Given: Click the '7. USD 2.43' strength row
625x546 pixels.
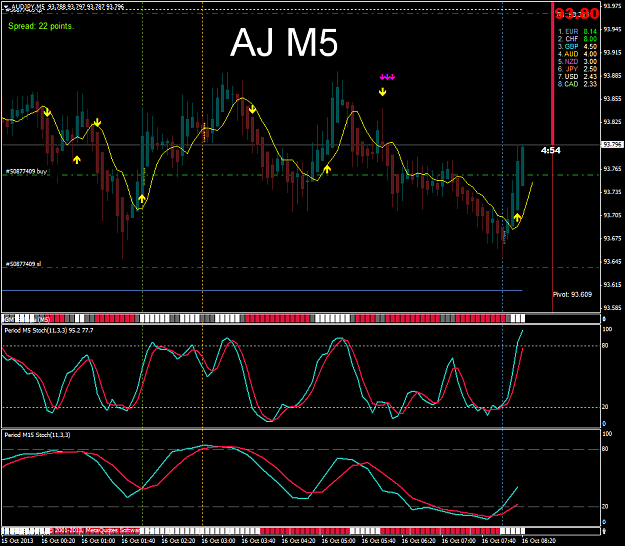Looking at the screenshot, I should (577, 77).
